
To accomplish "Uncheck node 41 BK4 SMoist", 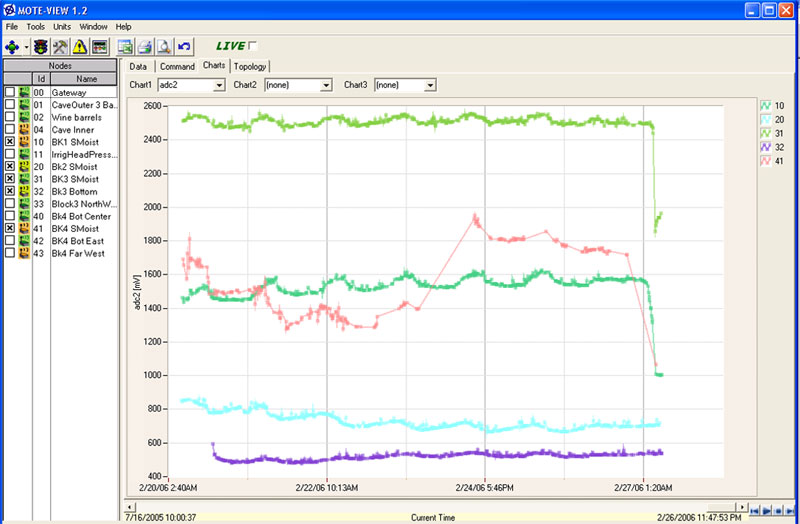I will click(x=10, y=228).
